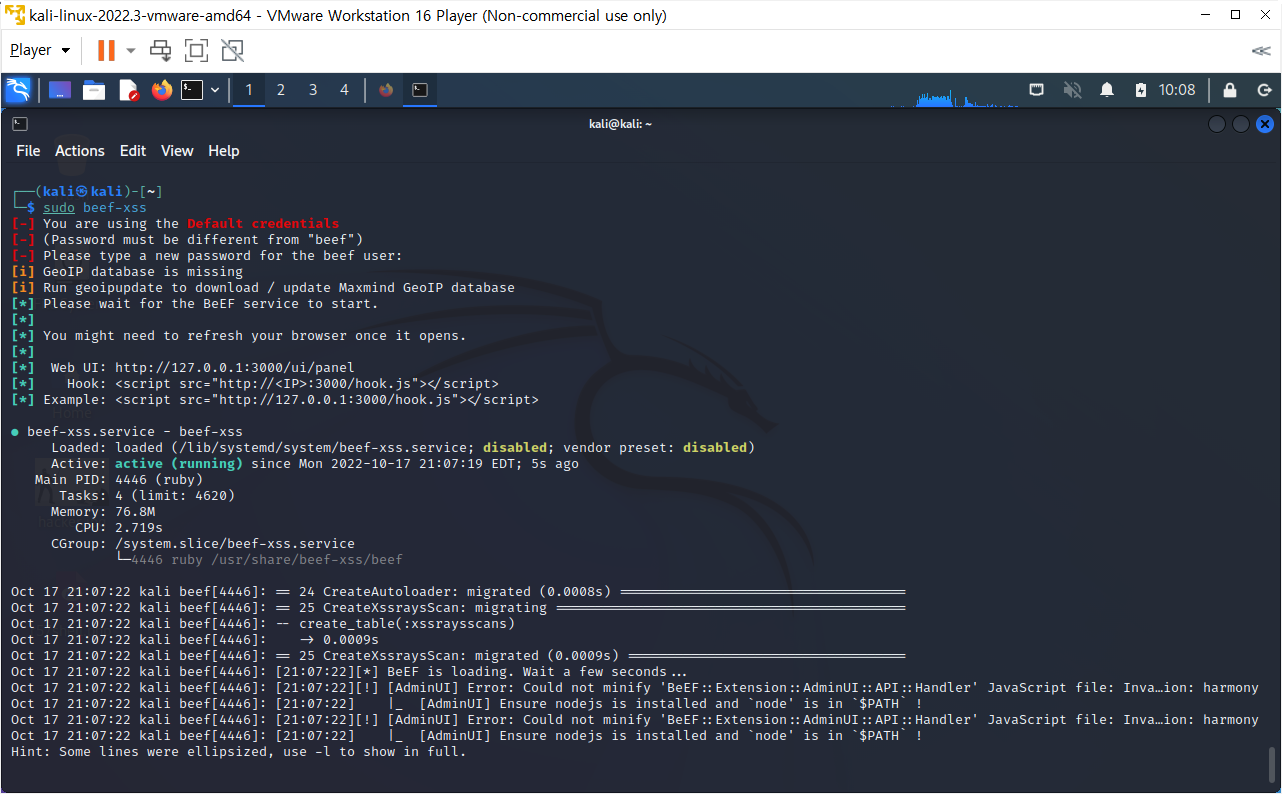
Task: Unmute audio via the volume icon
Action: pyautogui.click(x=1072, y=90)
